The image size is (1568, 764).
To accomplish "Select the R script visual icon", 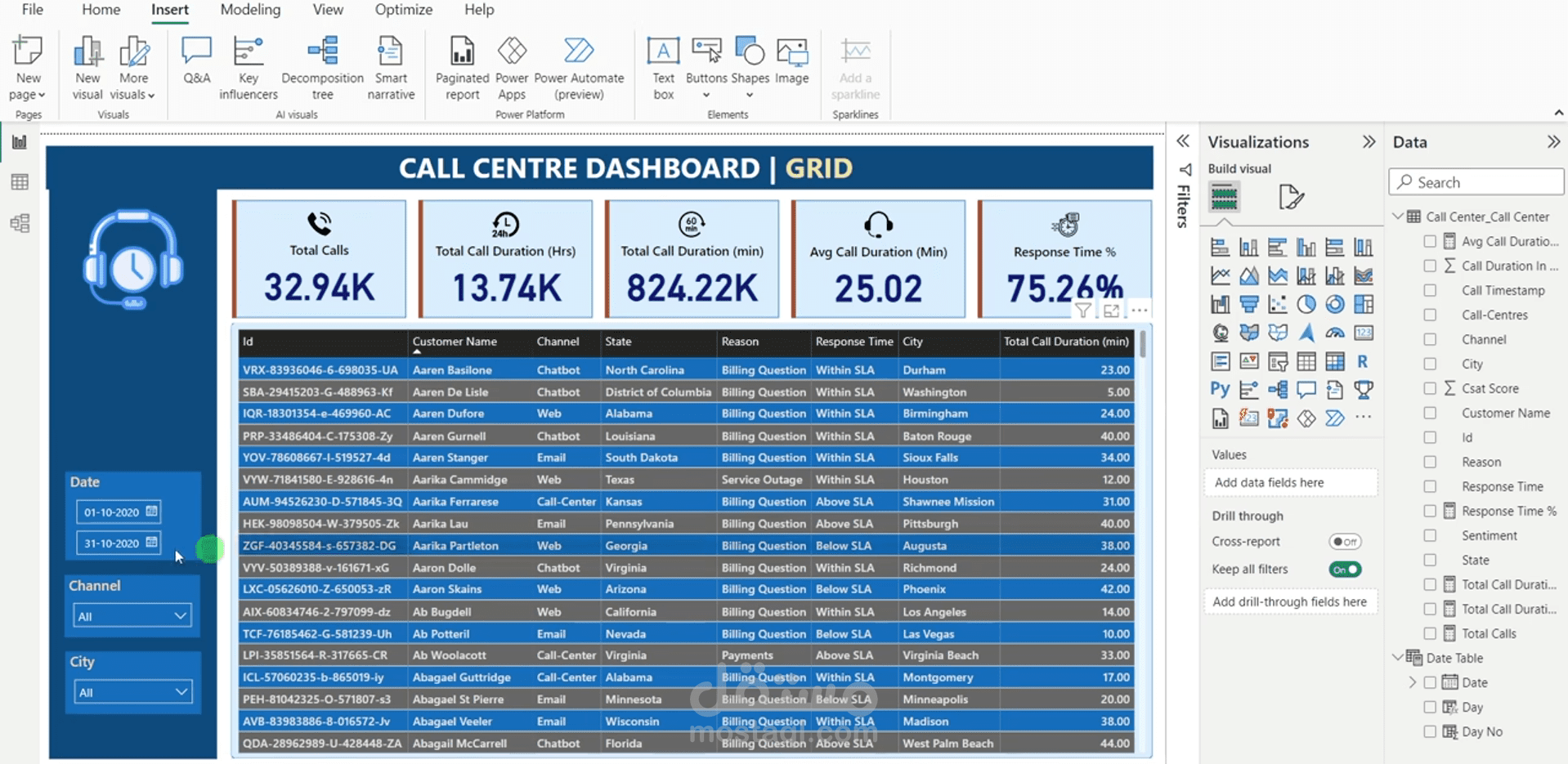I will (1362, 361).
